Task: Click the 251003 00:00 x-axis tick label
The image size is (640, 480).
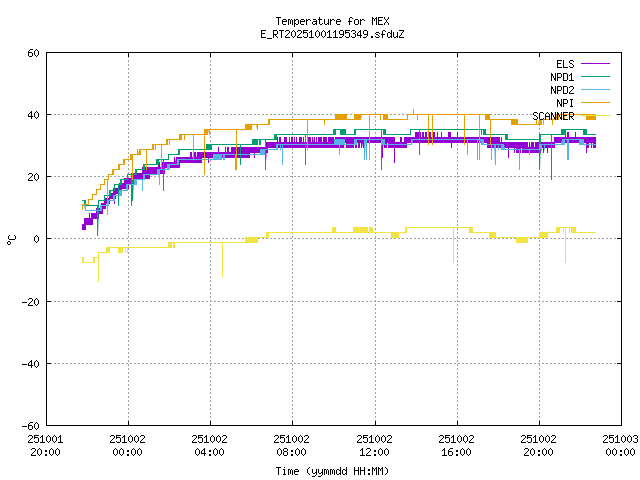Action: point(621,445)
